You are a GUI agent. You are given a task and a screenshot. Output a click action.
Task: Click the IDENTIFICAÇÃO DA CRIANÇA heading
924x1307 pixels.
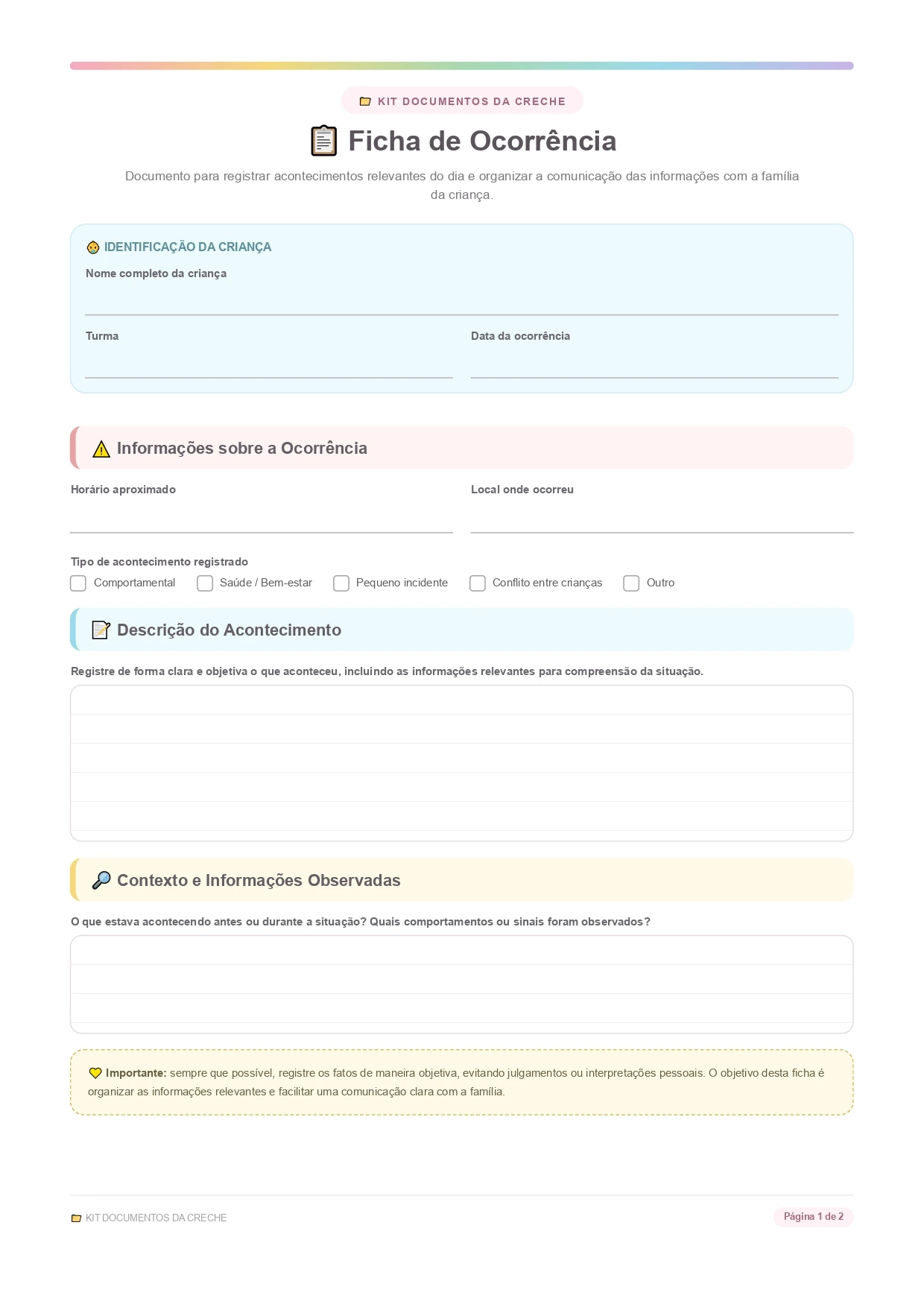click(x=188, y=247)
